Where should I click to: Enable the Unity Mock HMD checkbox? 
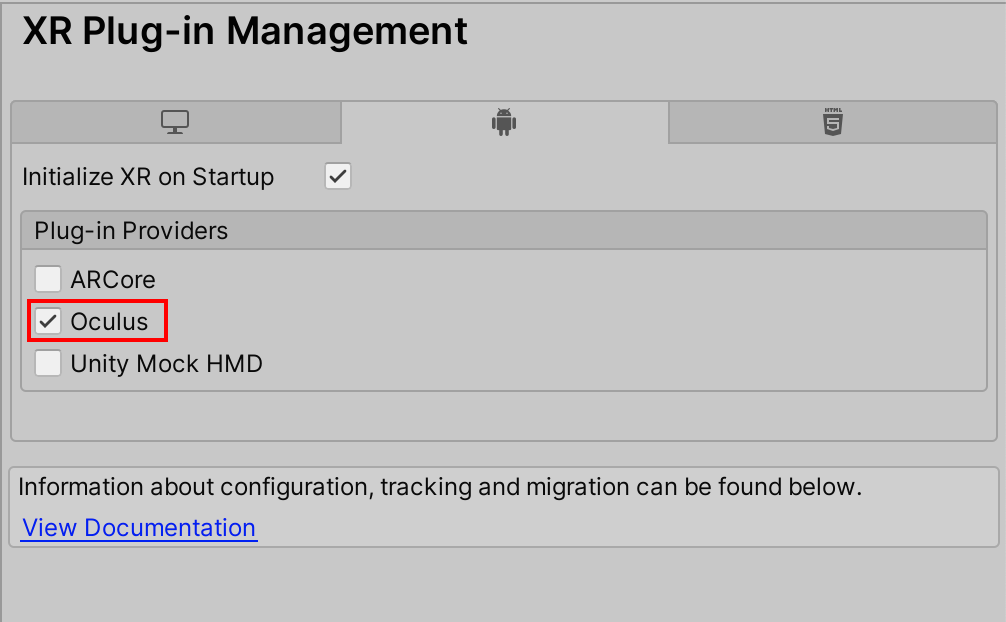[x=48, y=363]
